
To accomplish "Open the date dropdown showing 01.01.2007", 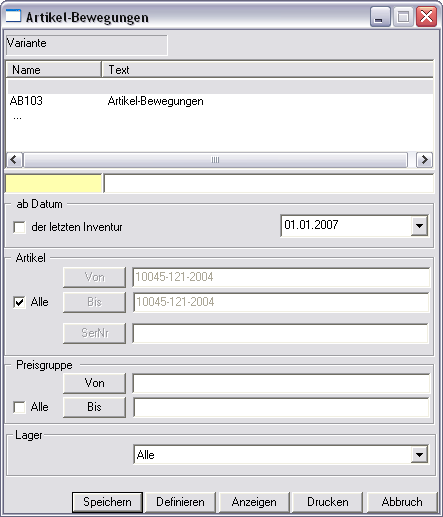I will coord(419,226).
